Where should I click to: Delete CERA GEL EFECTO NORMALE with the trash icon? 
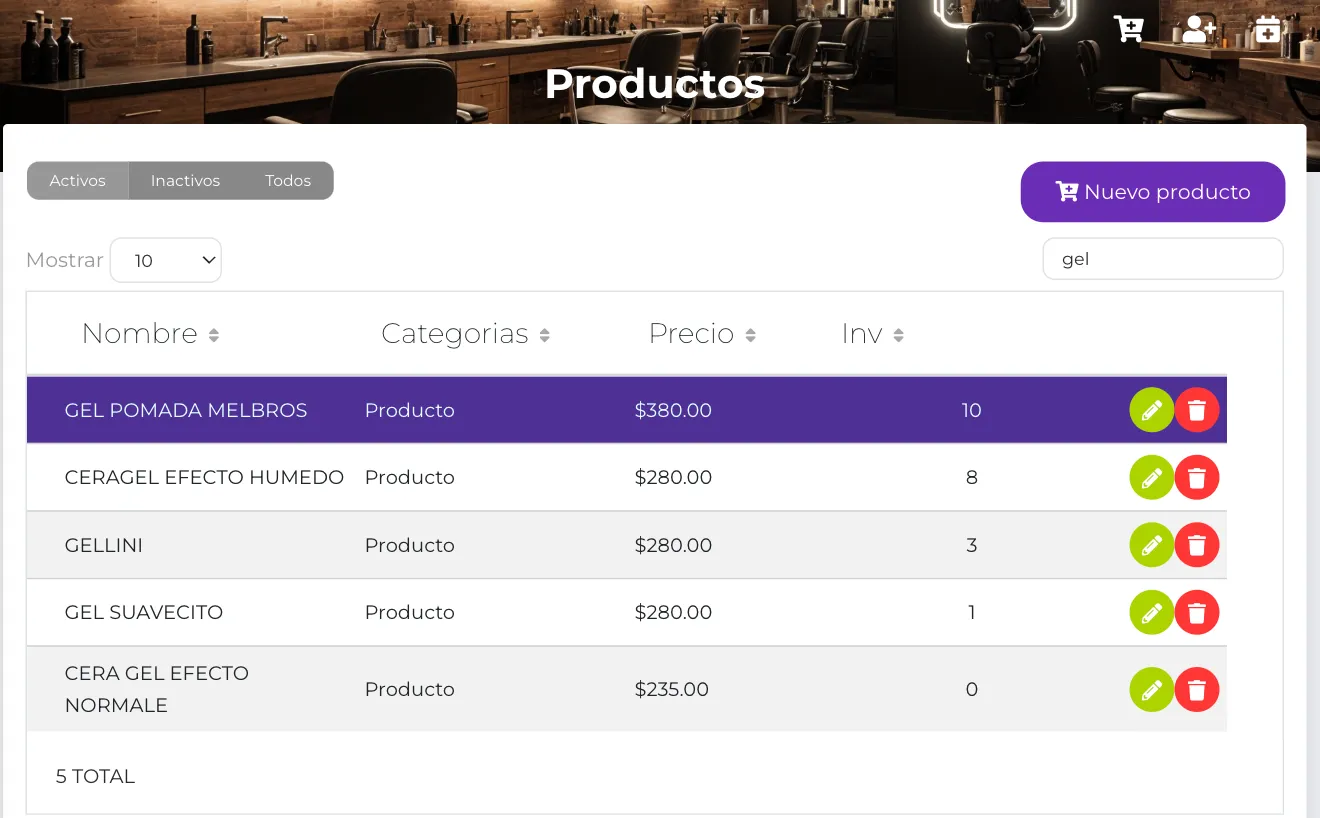click(x=1197, y=689)
